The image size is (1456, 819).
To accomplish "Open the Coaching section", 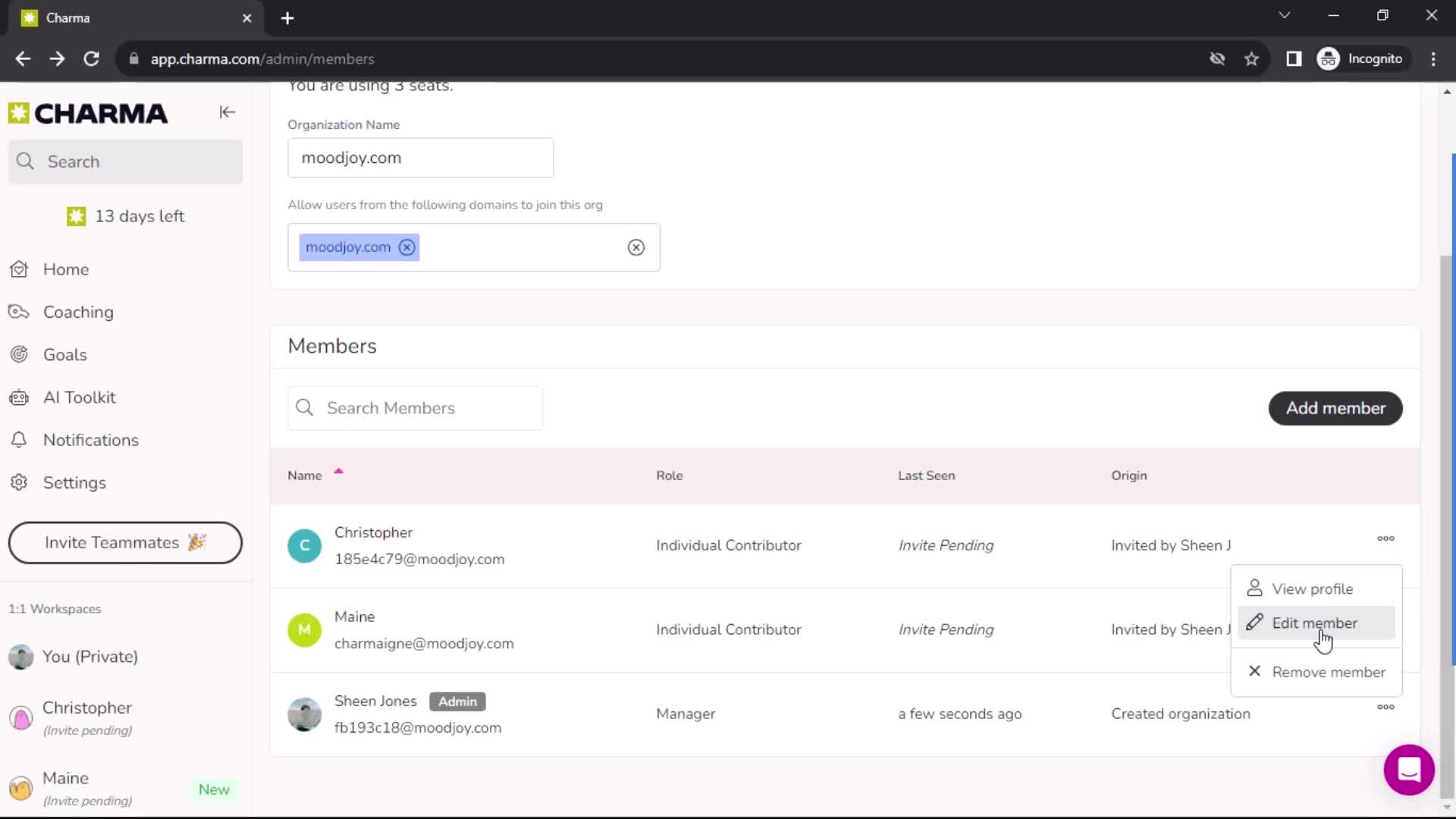I will point(77,312).
